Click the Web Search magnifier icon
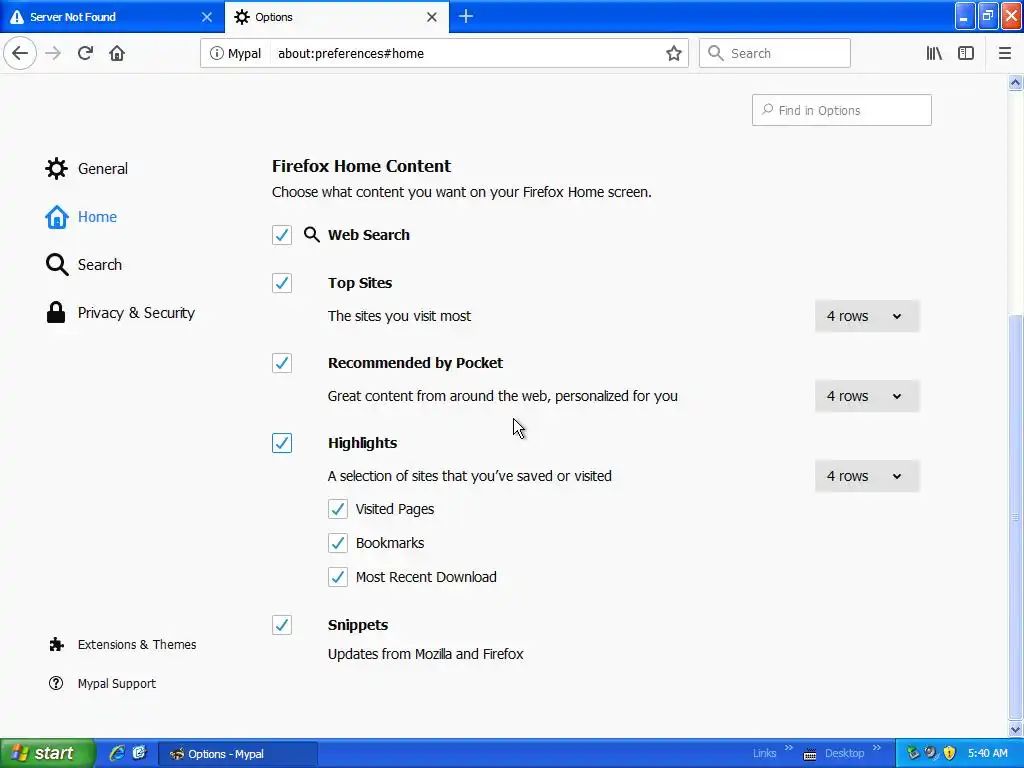The height and width of the screenshot is (768, 1024). coord(312,234)
